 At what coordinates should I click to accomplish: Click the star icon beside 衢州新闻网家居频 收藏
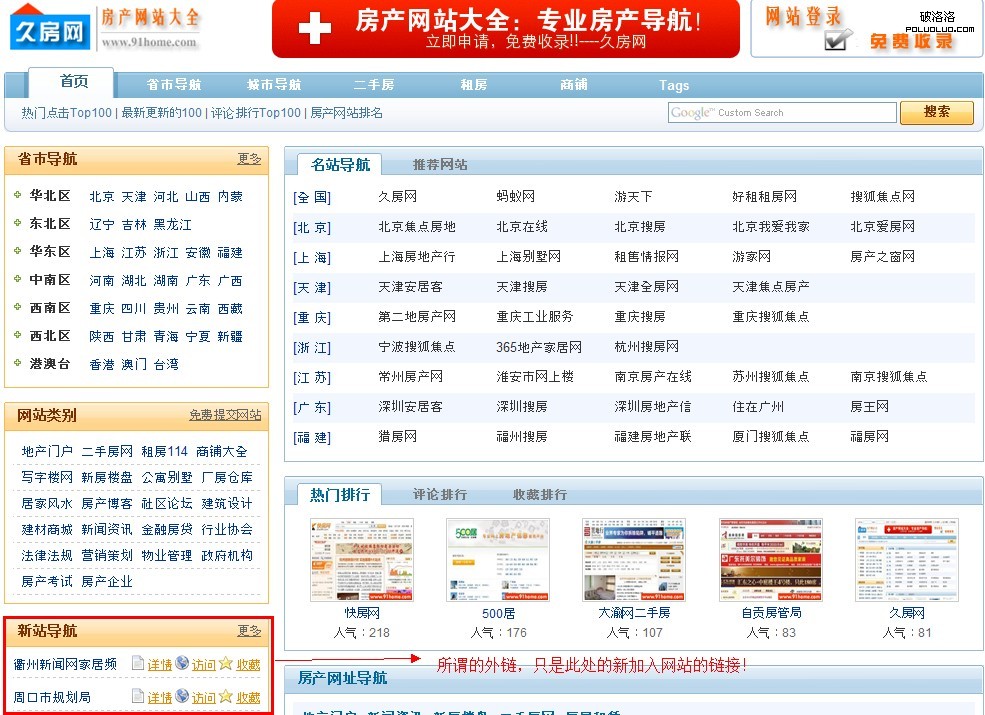tap(226, 663)
